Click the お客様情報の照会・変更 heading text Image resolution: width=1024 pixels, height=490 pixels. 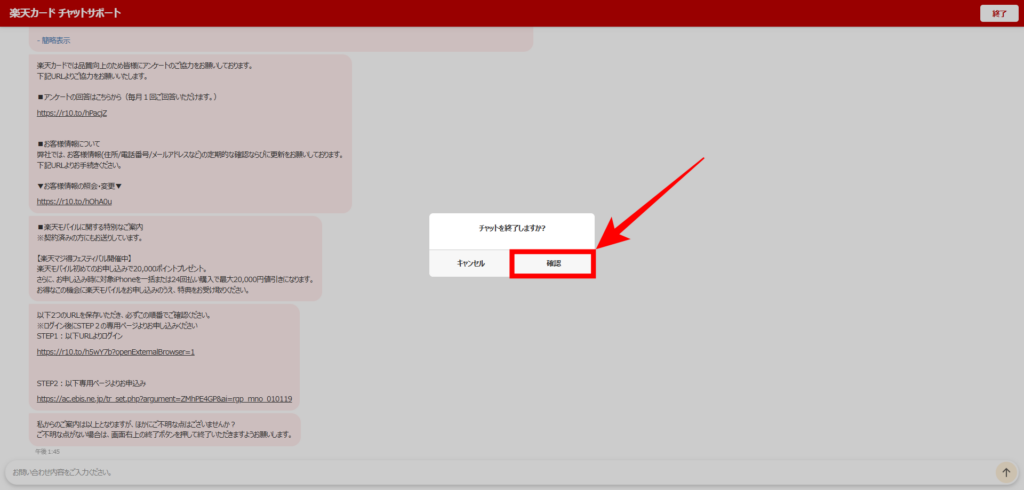[80, 186]
